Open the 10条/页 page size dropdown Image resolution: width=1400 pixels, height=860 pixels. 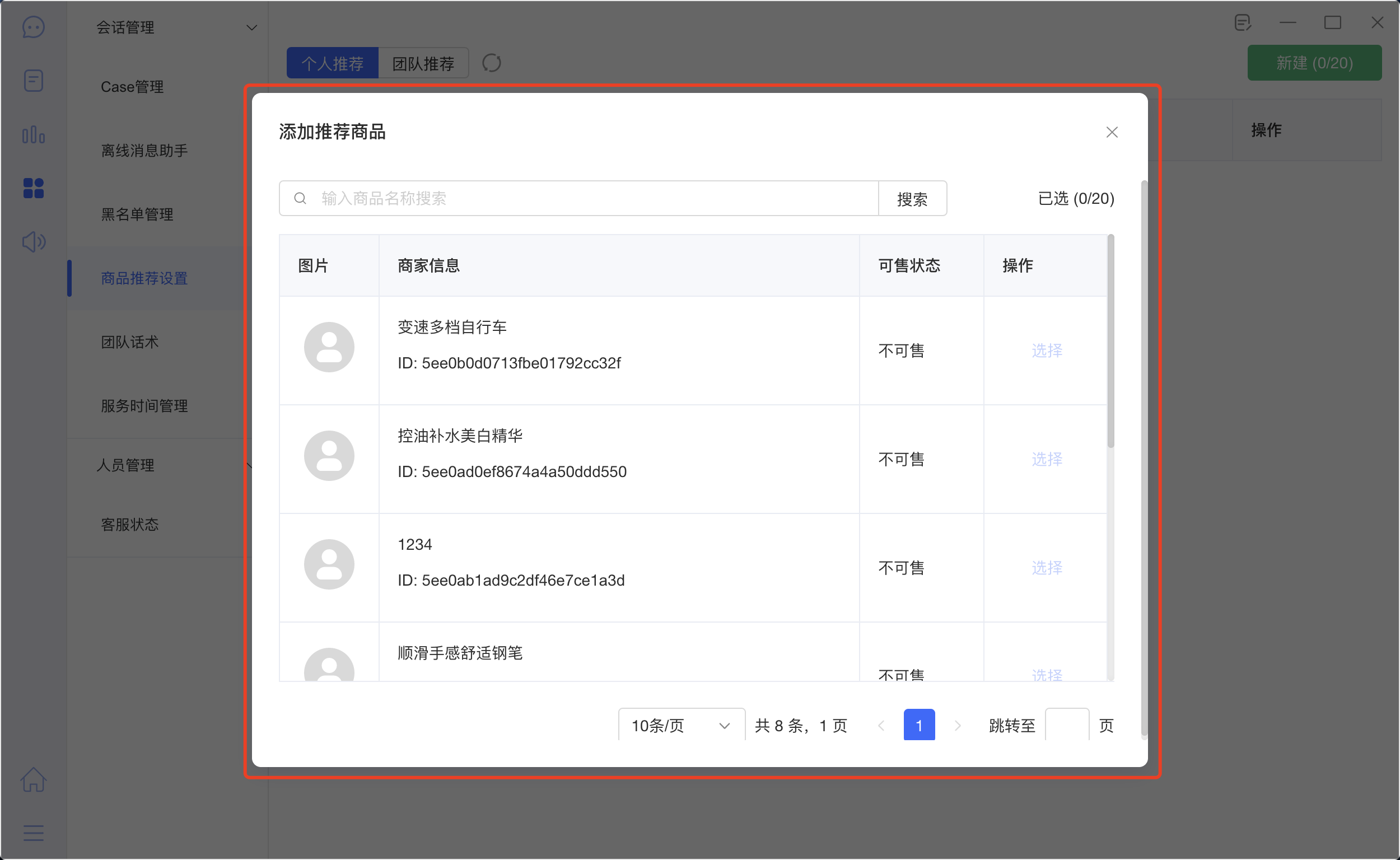coord(681,725)
